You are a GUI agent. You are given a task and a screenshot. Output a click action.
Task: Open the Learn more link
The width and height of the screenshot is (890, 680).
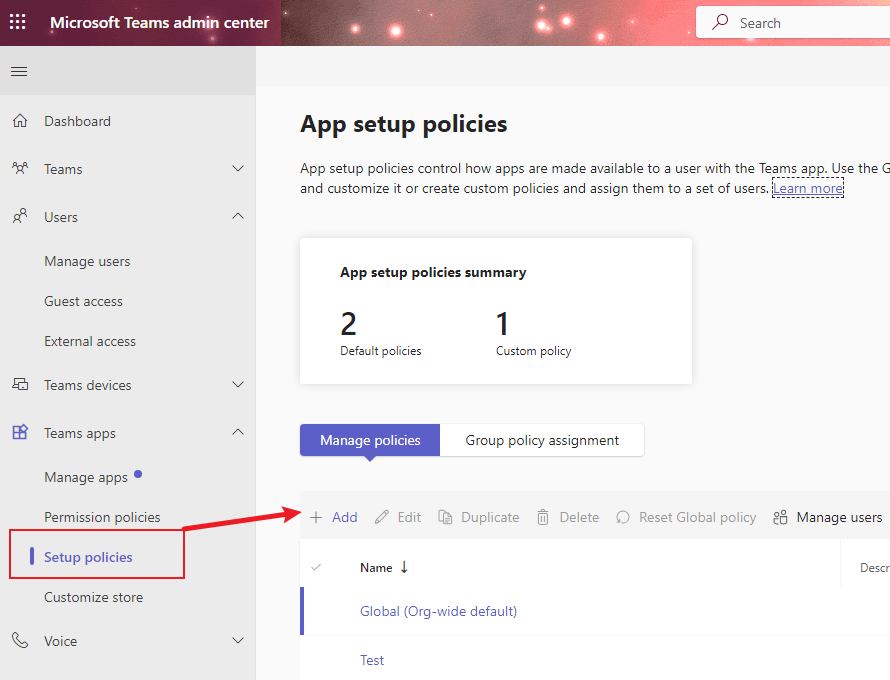(x=807, y=188)
